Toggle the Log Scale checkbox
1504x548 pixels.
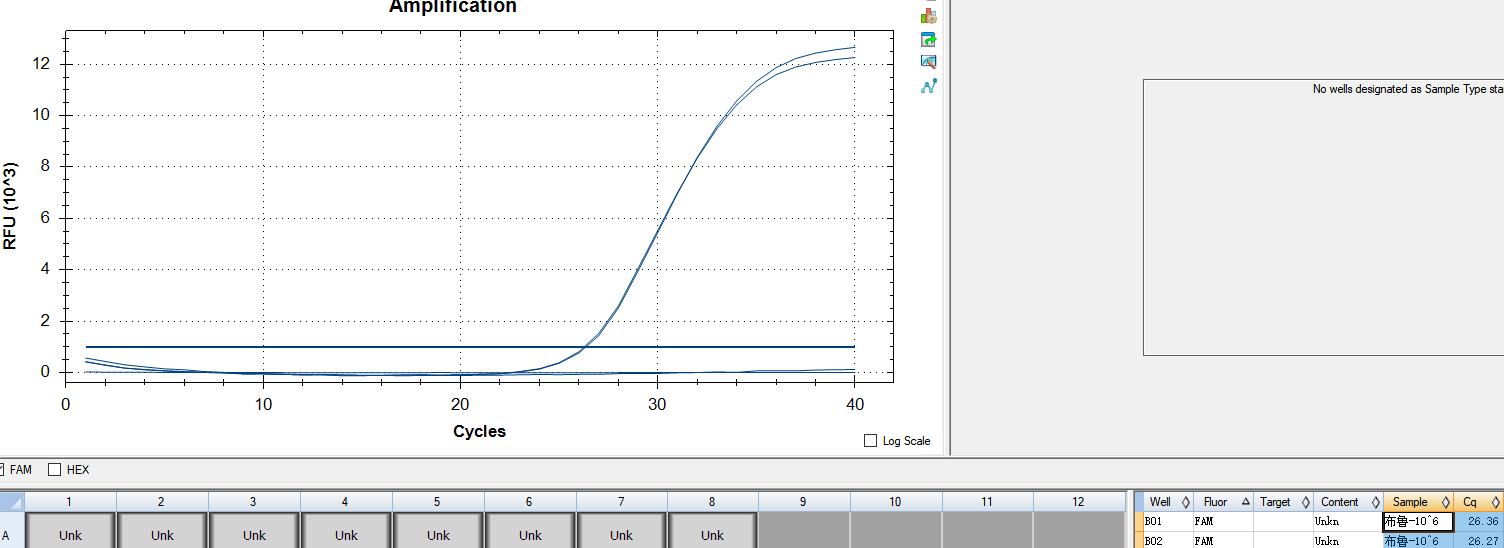[870, 441]
